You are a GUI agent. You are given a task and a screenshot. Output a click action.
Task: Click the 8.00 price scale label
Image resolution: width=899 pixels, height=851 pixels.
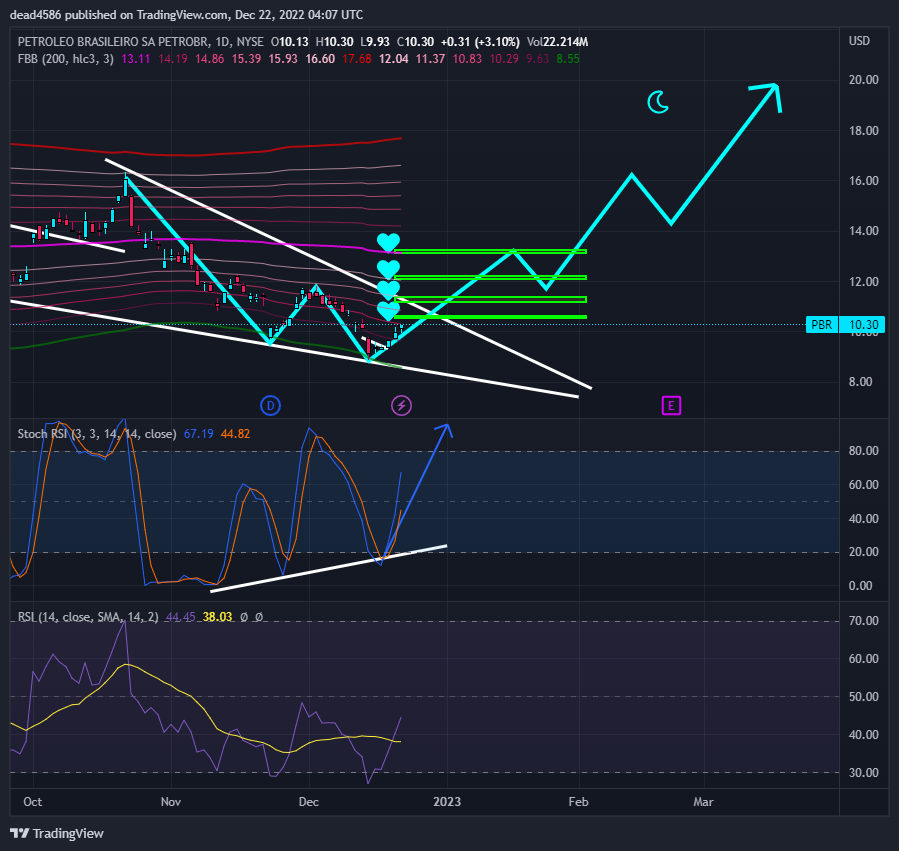pos(861,382)
